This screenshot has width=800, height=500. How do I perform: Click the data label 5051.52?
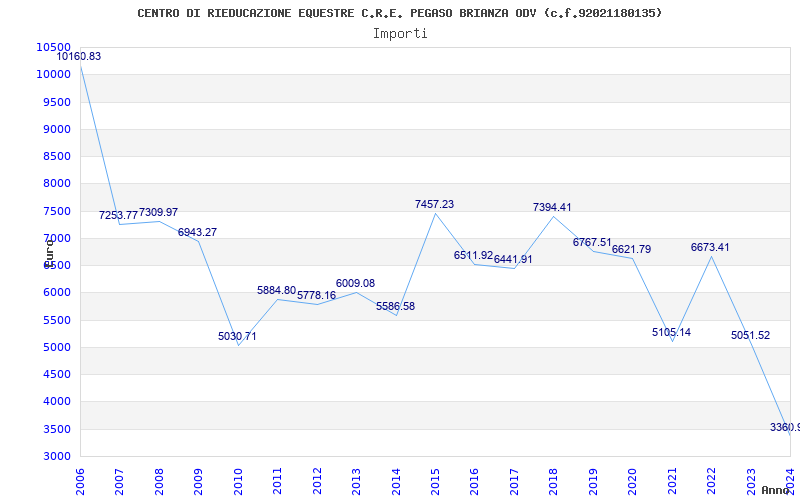tap(751, 335)
